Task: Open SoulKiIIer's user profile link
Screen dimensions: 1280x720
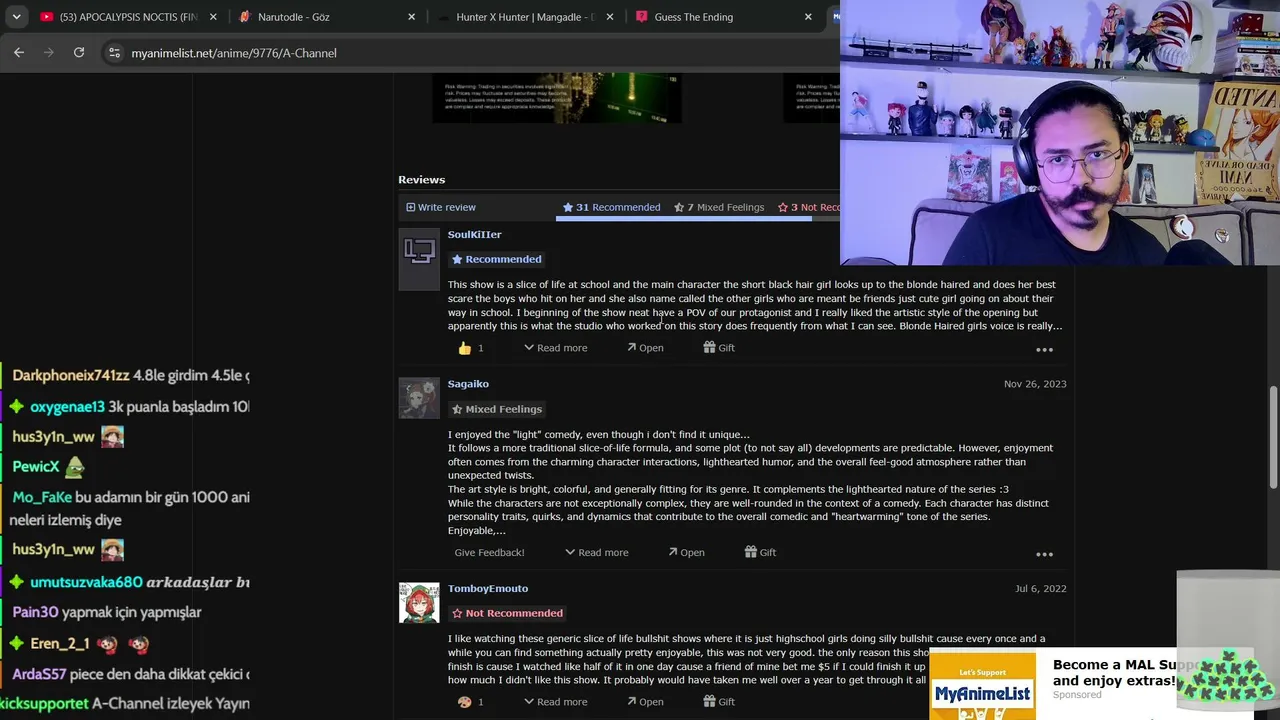Action: pyautogui.click(x=475, y=234)
